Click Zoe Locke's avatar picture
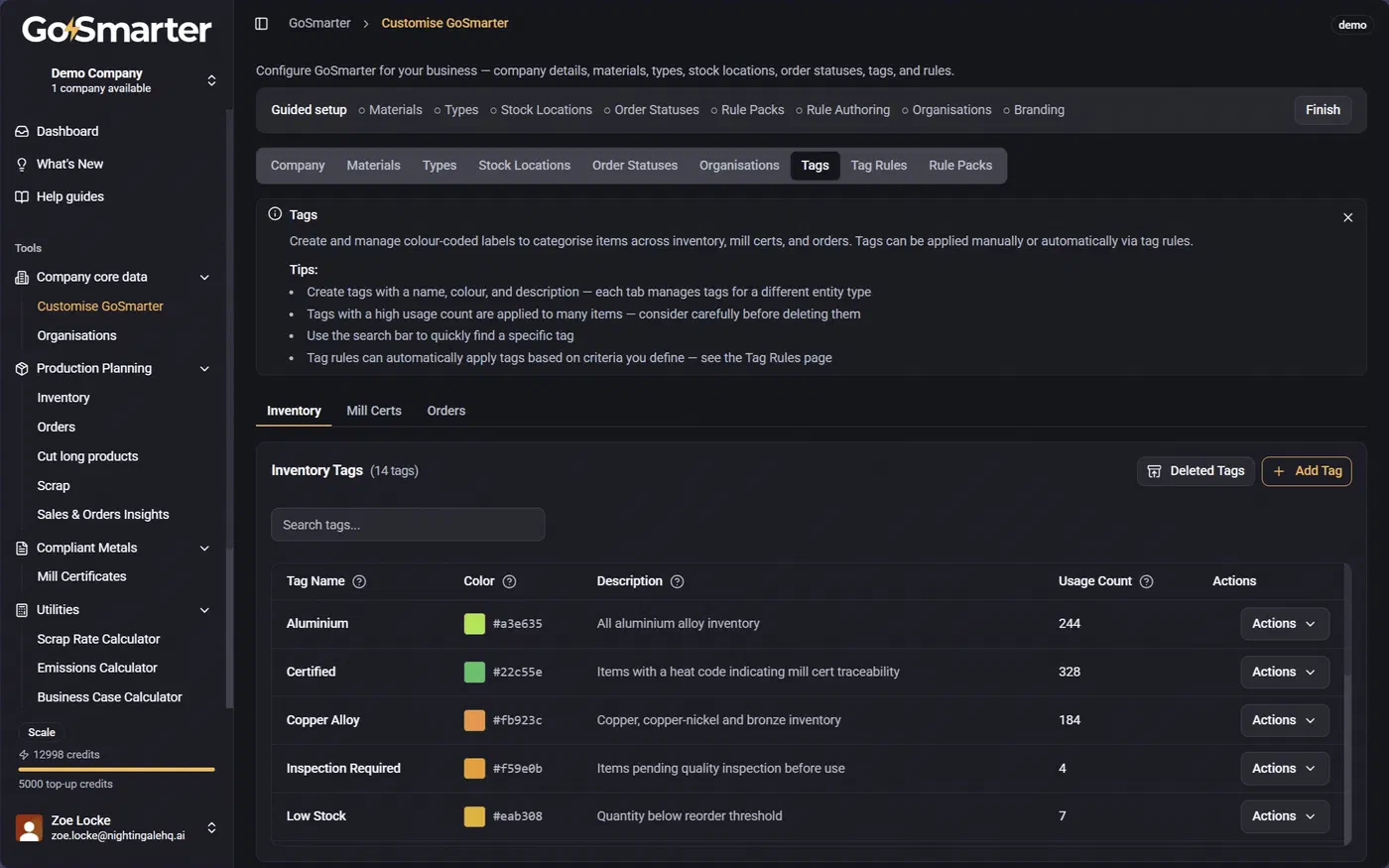 tap(30, 827)
